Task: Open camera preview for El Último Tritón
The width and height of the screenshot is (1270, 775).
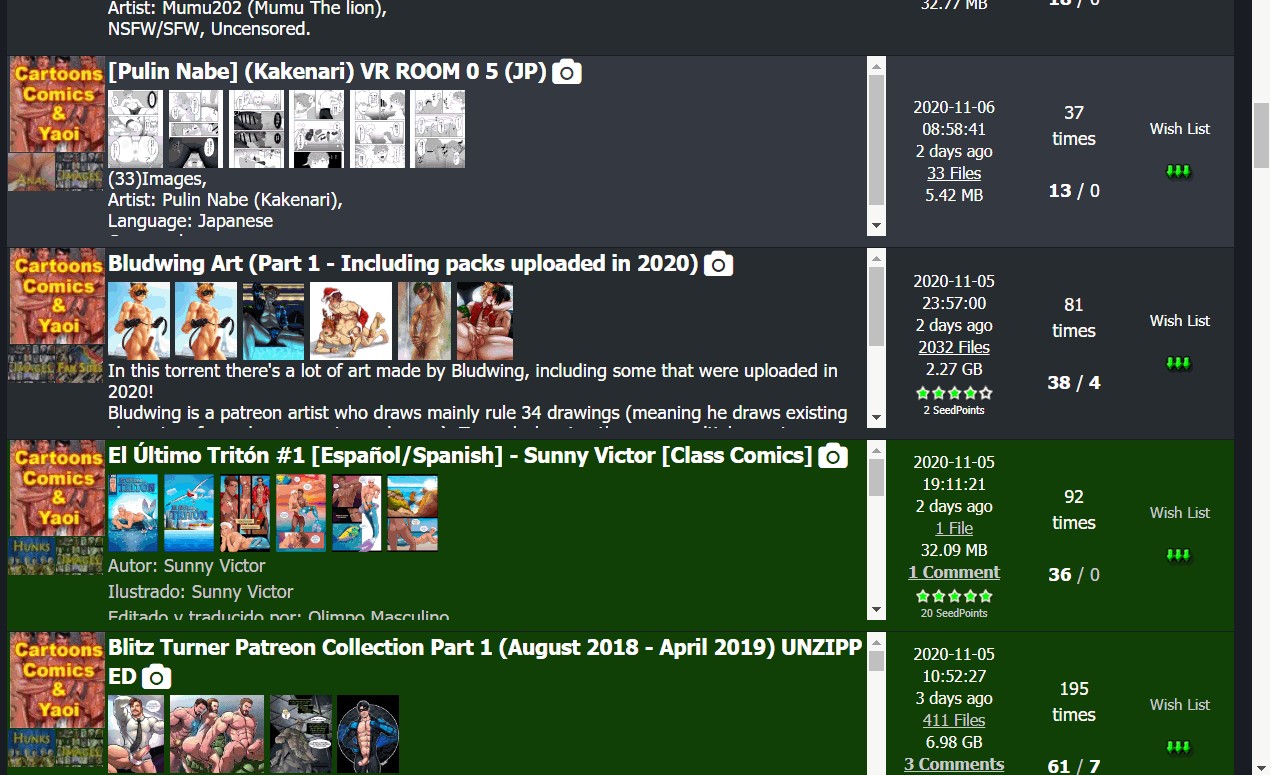Action: [x=832, y=455]
